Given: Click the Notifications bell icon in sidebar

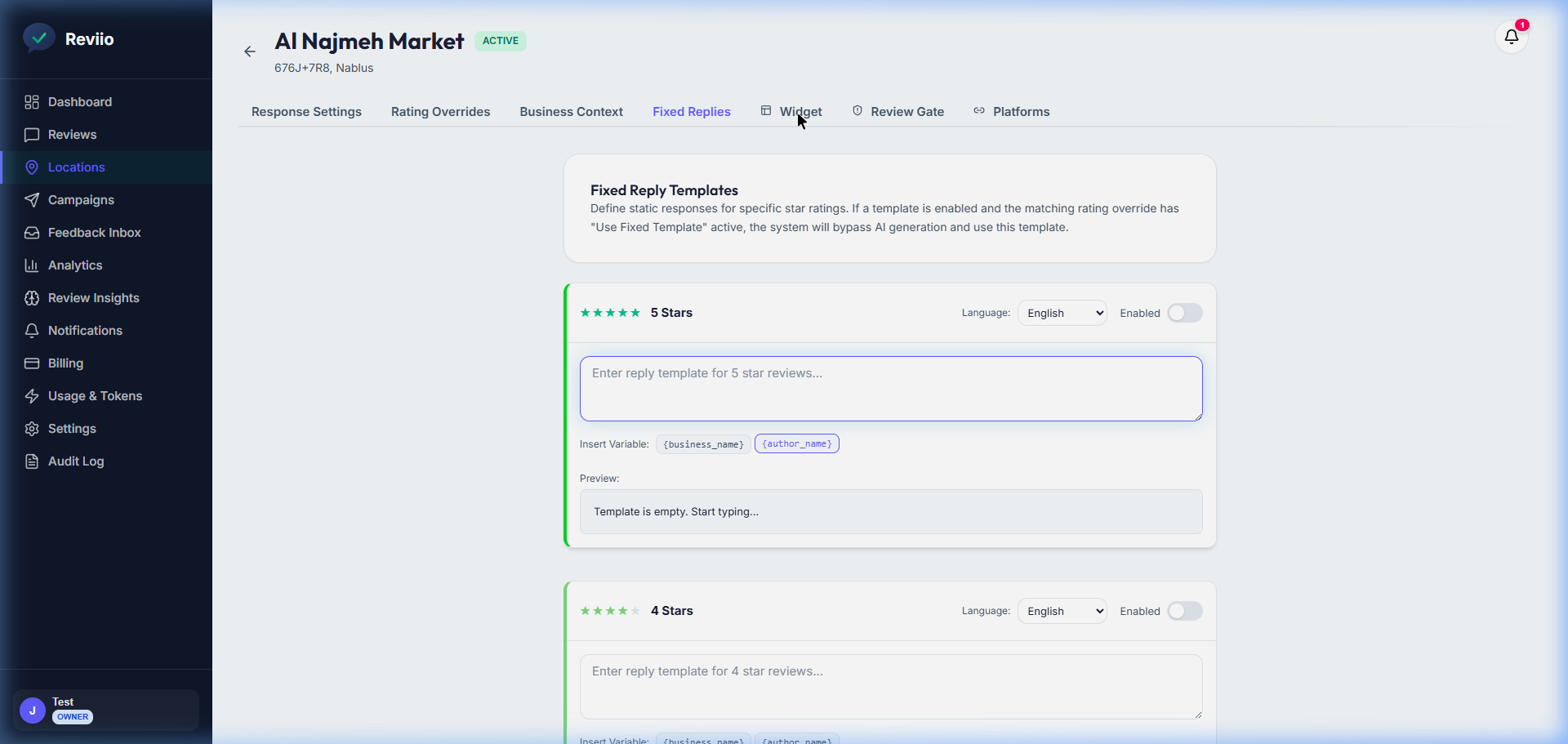Looking at the screenshot, I should point(32,331).
